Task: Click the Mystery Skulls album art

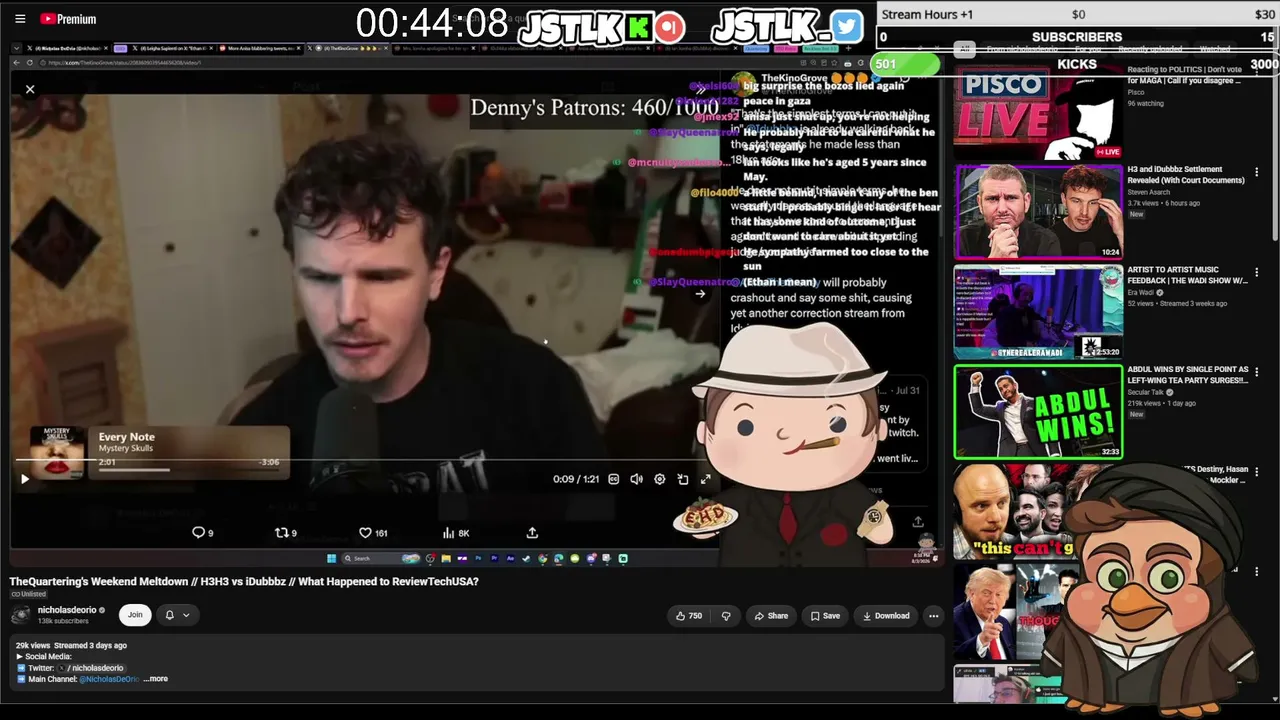Action: (x=58, y=452)
